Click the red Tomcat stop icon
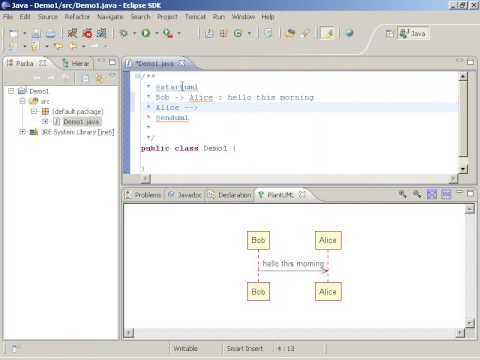 point(88,33)
